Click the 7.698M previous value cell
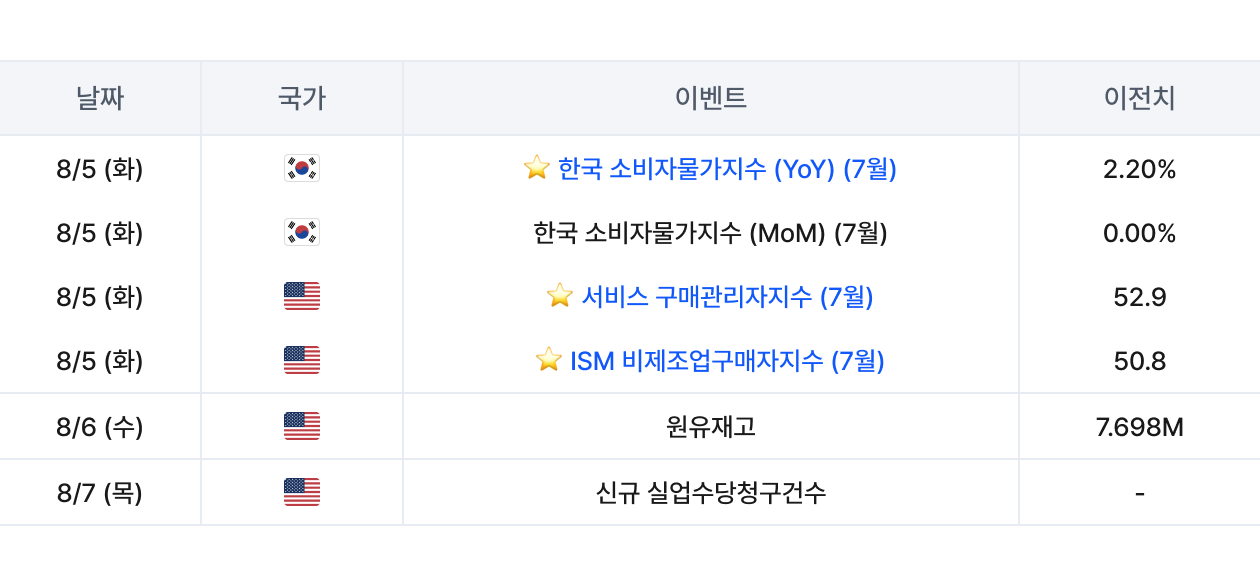 (x=1140, y=427)
